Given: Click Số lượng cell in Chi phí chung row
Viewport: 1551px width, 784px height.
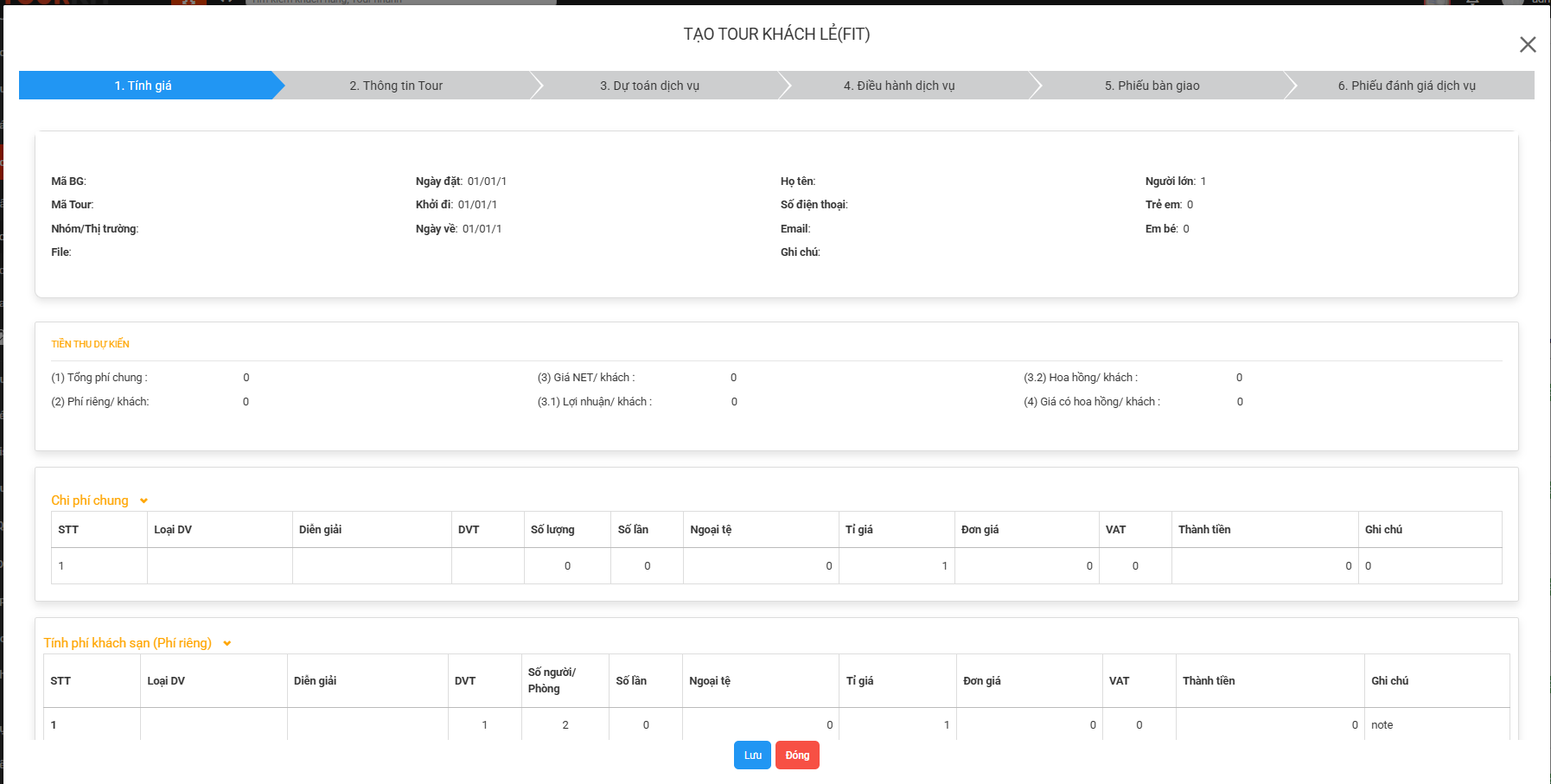Looking at the screenshot, I should coord(567,566).
